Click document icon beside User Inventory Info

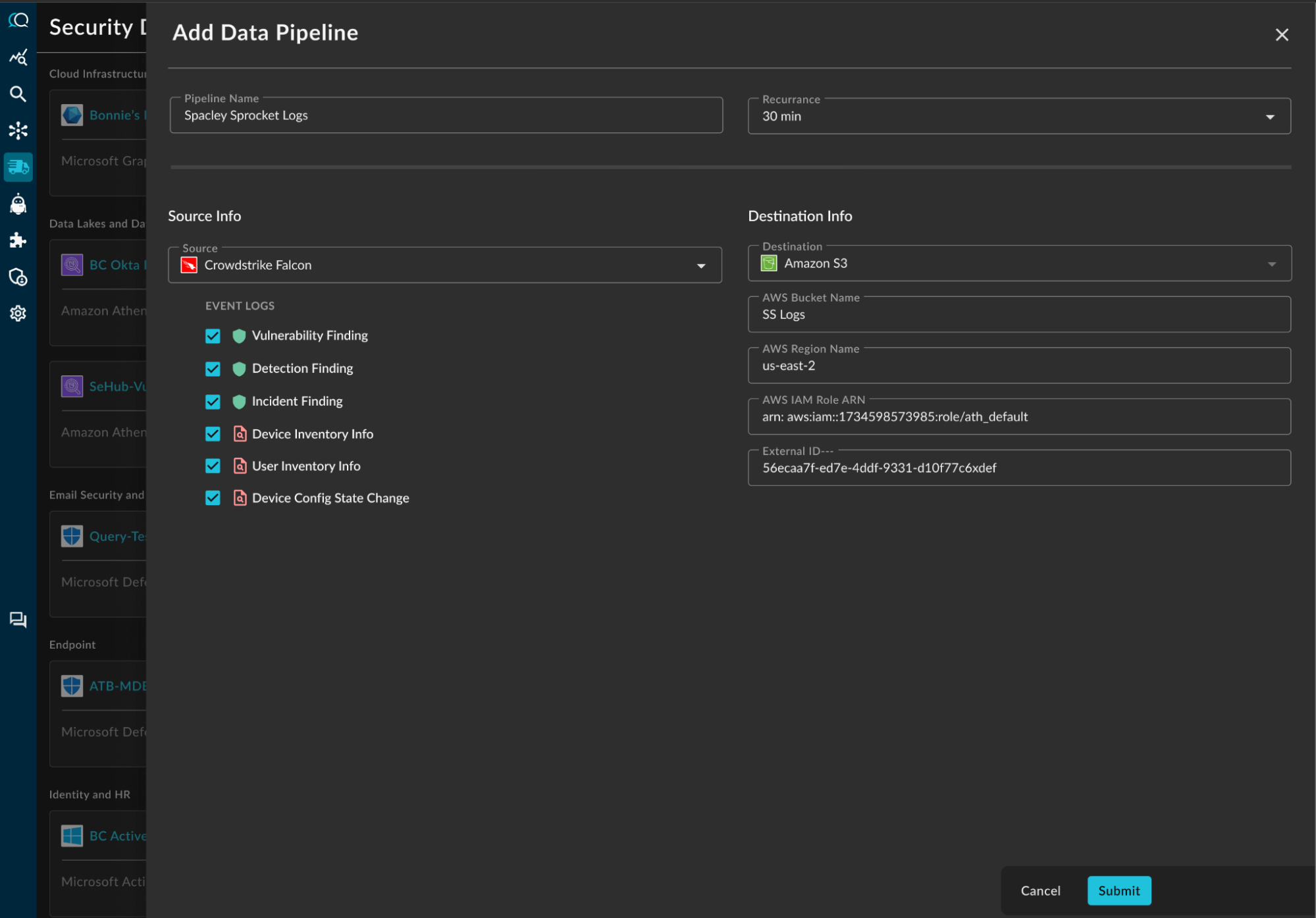(240, 466)
